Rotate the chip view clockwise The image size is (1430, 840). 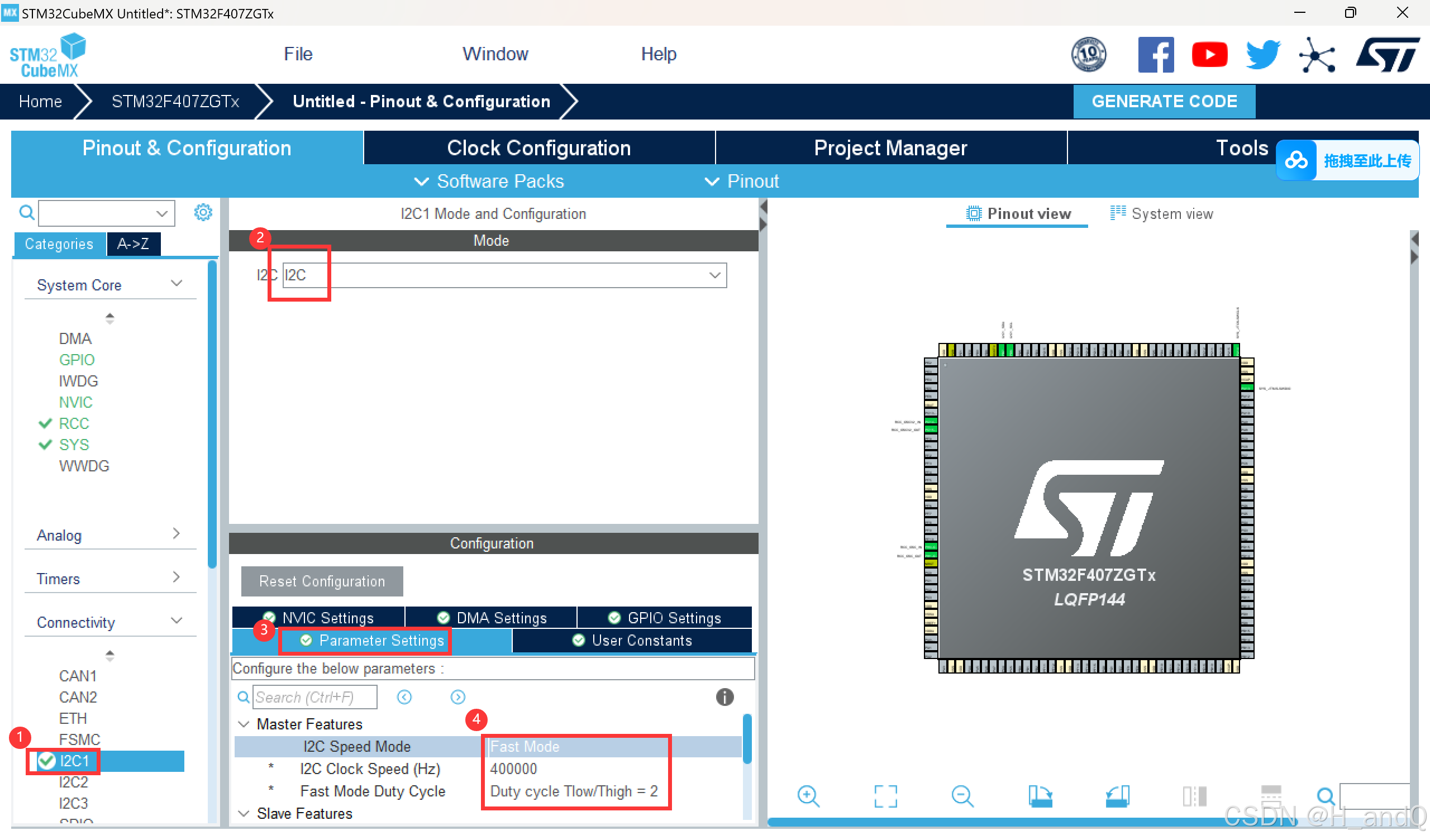click(1040, 796)
